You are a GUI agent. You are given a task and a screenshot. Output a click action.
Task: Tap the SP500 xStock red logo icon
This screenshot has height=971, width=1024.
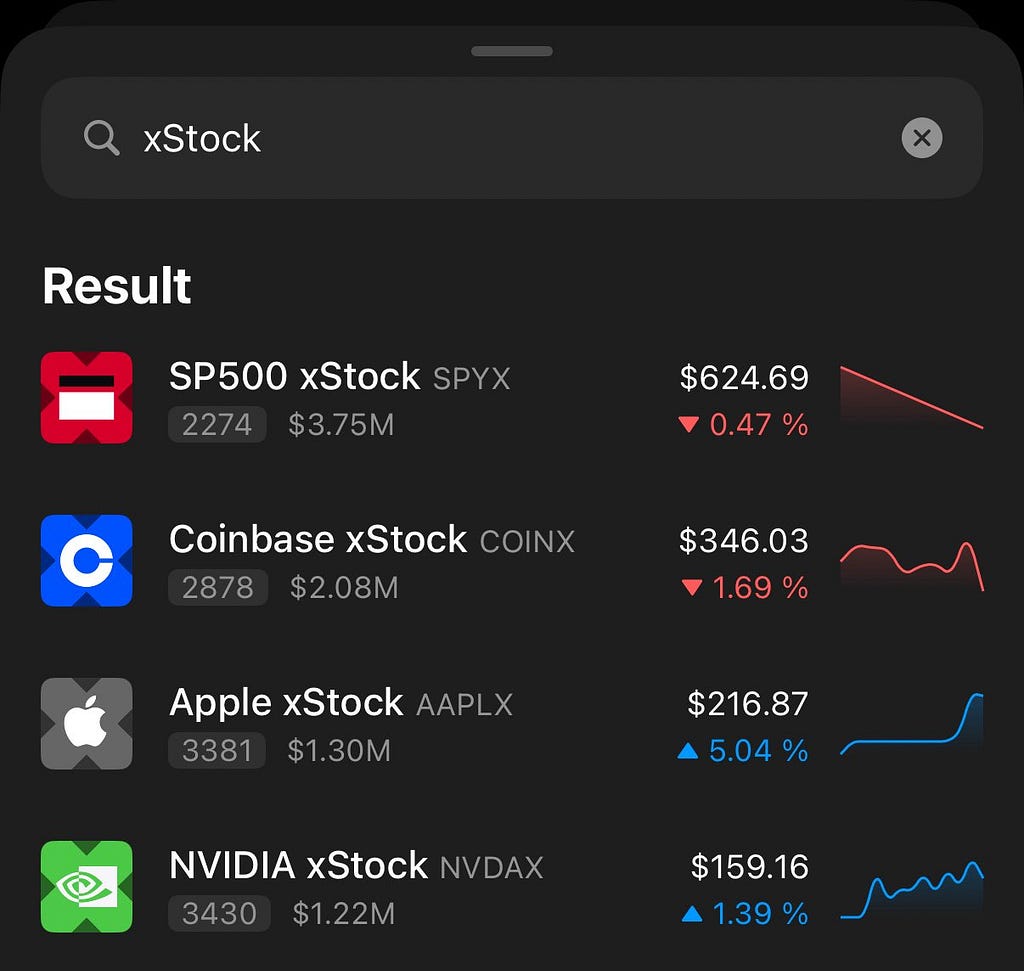[87, 397]
